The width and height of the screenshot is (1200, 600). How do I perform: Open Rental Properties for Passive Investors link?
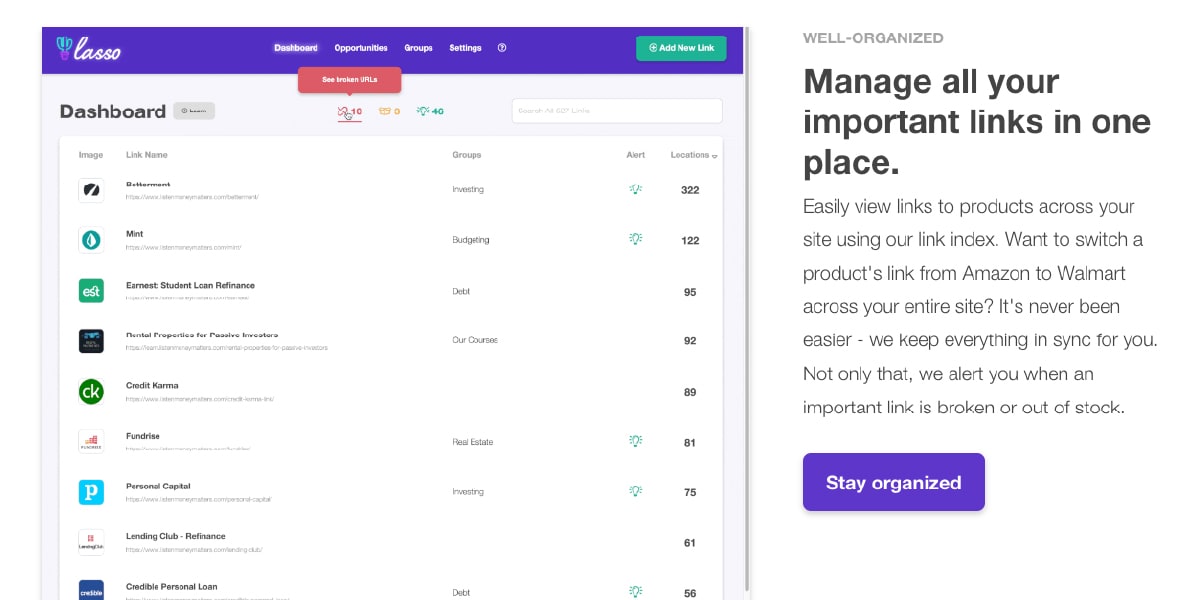[202, 336]
